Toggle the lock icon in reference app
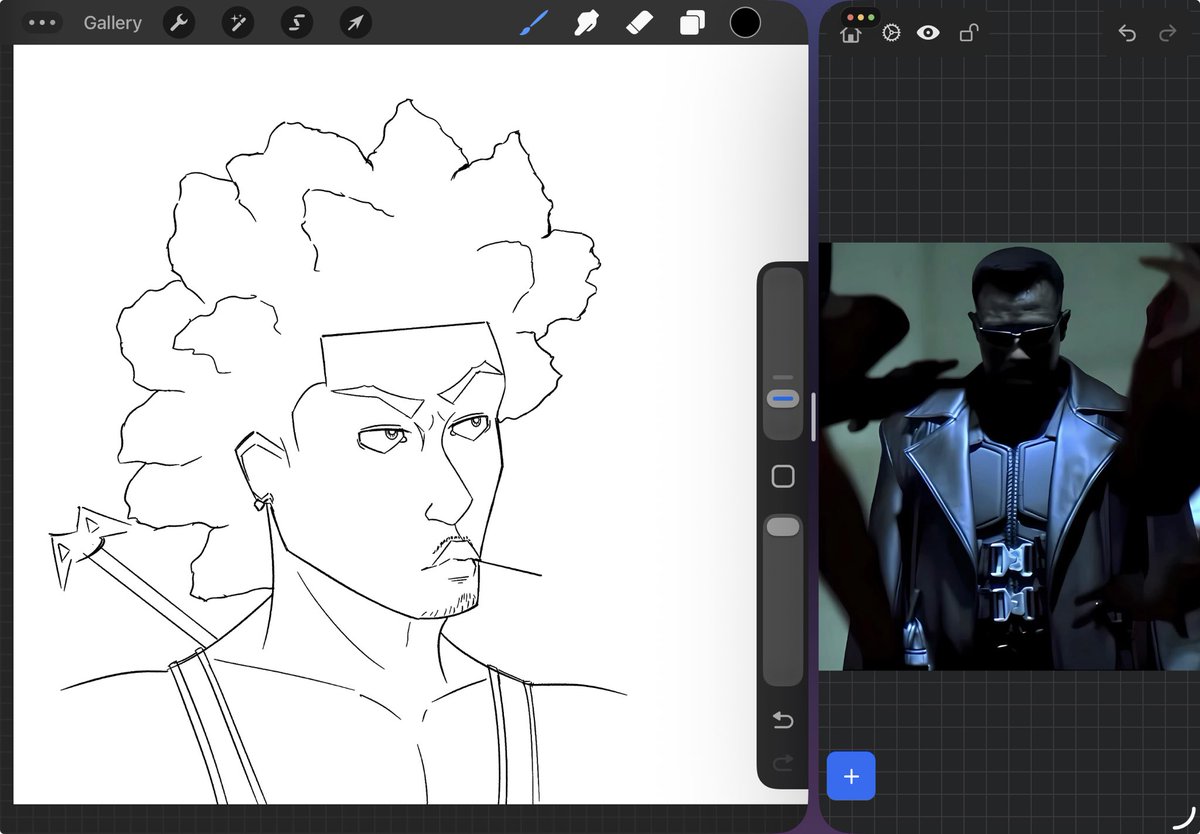The width and height of the screenshot is (1200, 834). pyautogui.click(x=968, y=33)
